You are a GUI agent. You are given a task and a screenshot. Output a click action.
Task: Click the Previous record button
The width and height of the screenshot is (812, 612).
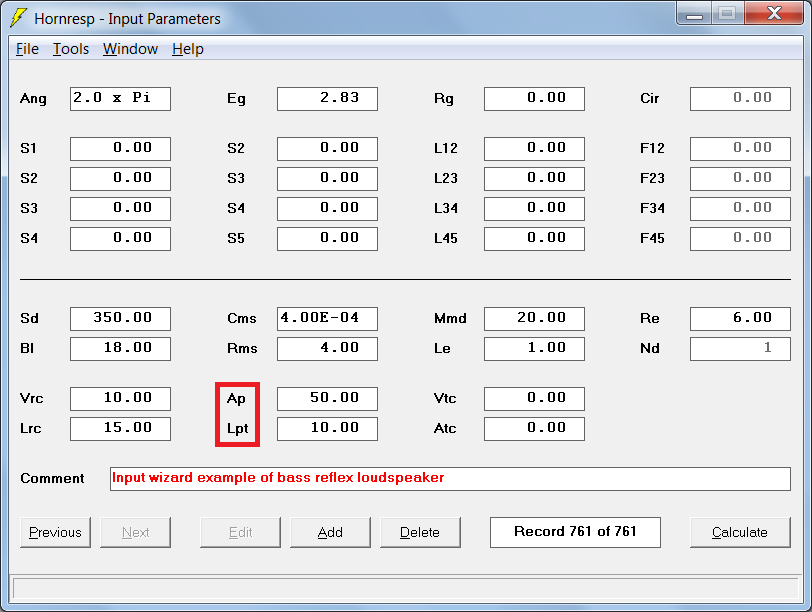click(x=55, y=532)
